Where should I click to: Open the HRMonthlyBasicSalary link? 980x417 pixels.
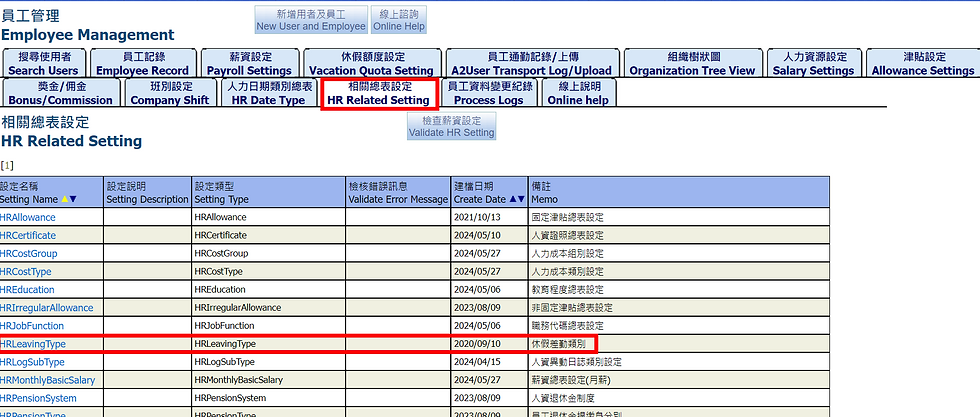click(x=48, y=380)
